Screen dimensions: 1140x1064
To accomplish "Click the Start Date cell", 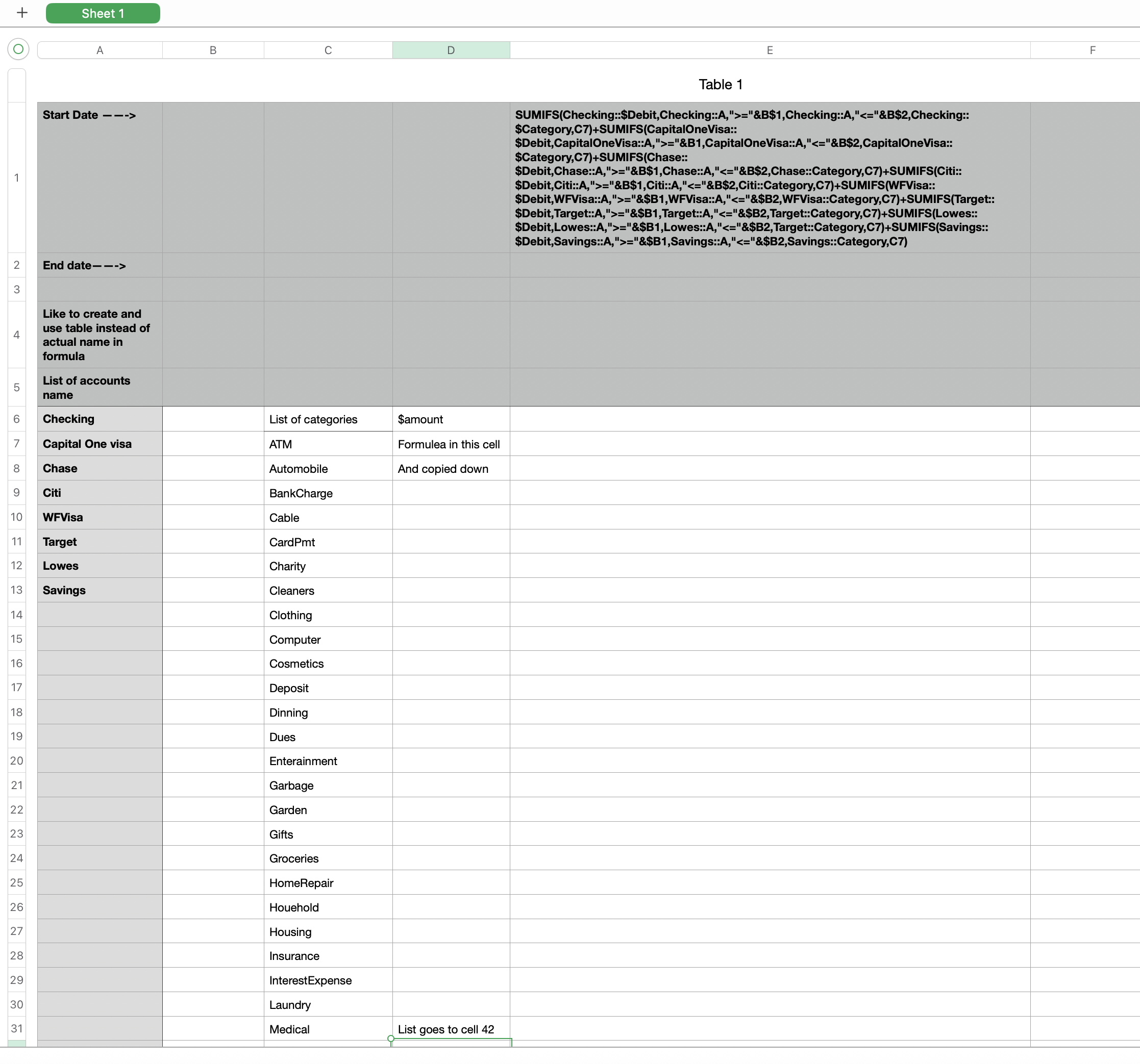I will click(100, 178).
